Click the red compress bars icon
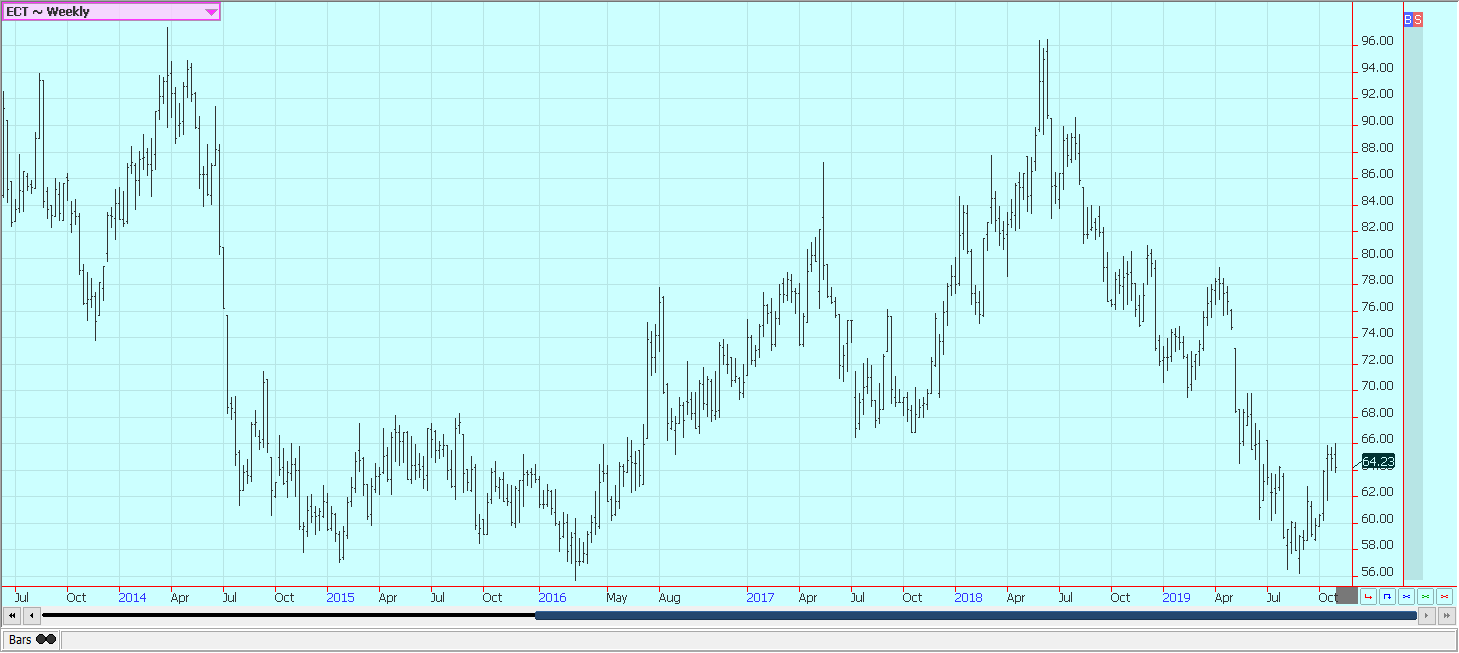The height and width of the screenshot is (653, 1459). coord(1444,597)
